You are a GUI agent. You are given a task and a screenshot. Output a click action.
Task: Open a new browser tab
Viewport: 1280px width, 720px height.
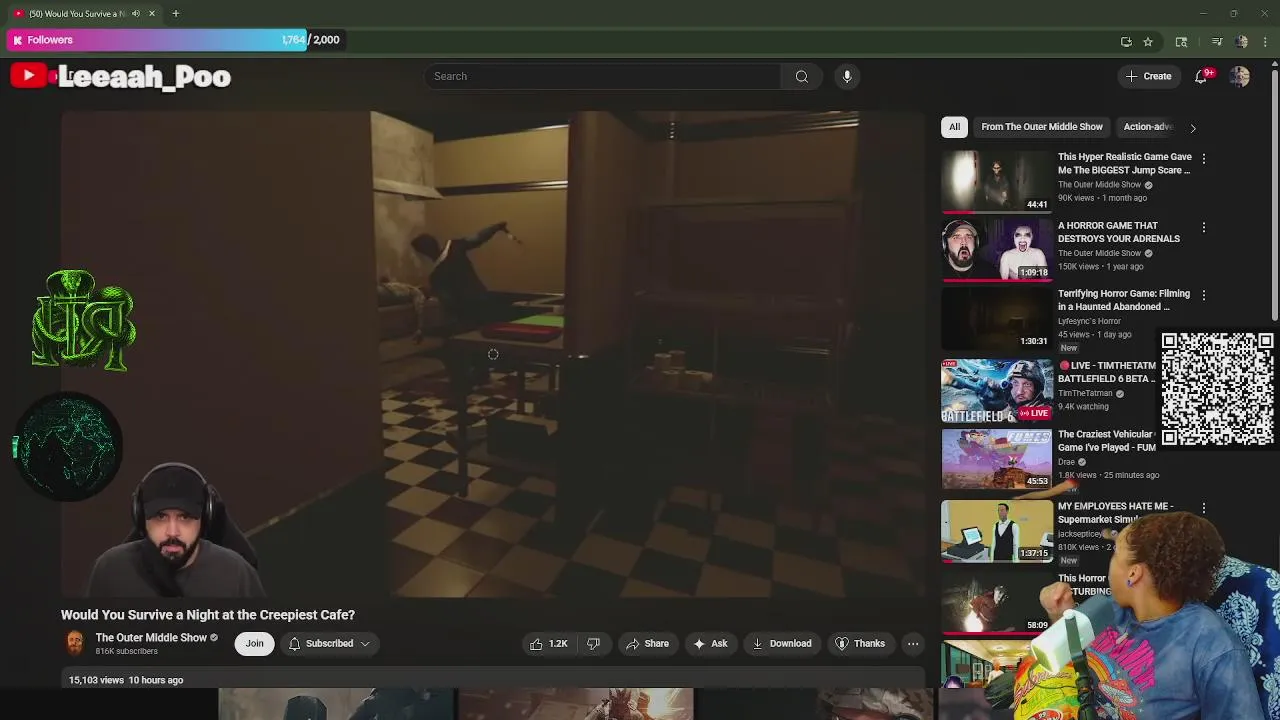[175, 13]
